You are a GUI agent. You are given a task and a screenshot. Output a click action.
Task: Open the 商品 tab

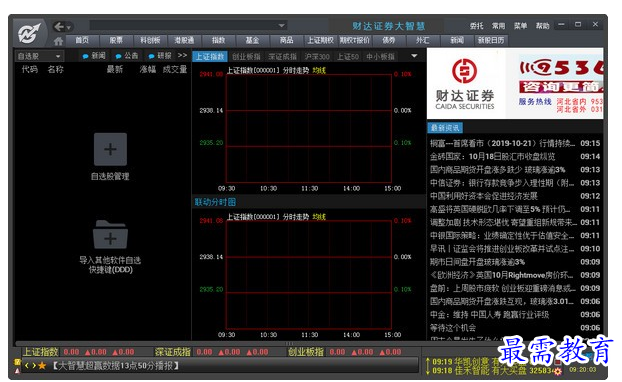[286, 40]
